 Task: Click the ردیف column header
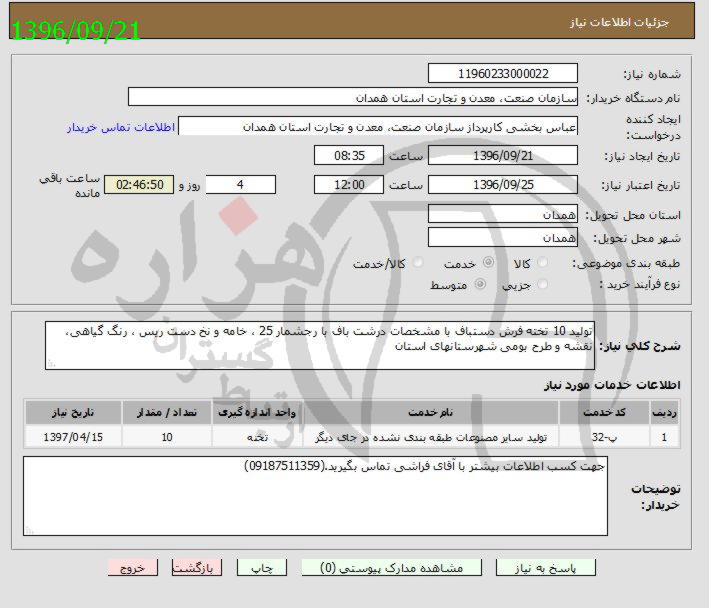tap(664, 412)
